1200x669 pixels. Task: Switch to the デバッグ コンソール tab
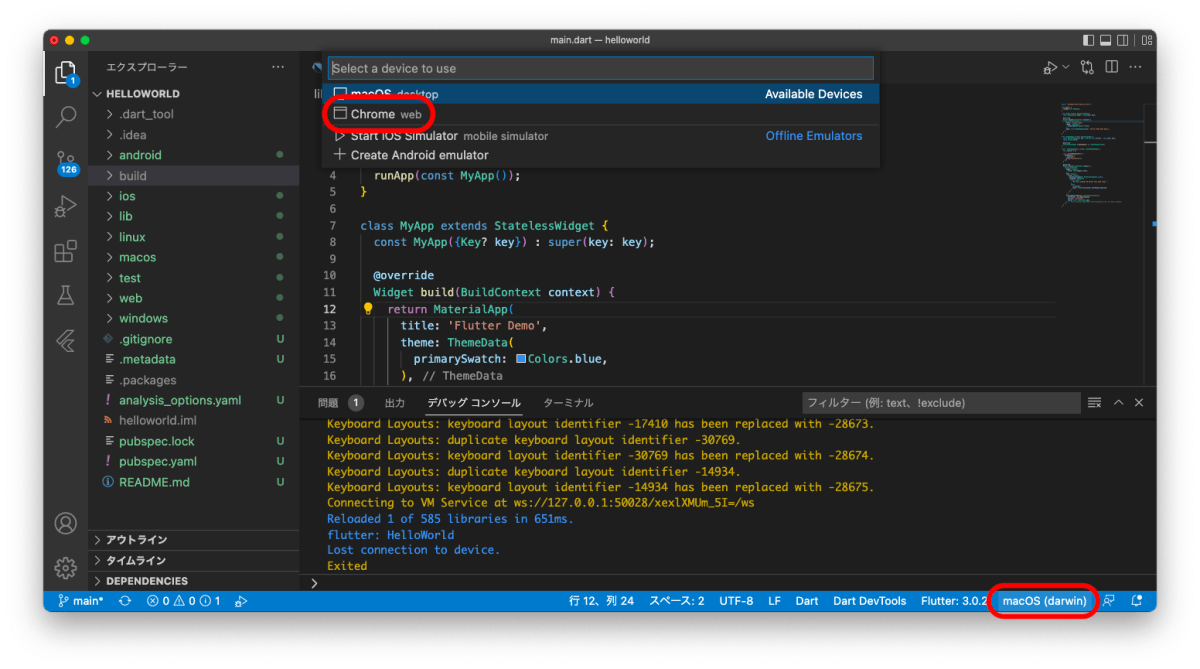tap(474, 403)
